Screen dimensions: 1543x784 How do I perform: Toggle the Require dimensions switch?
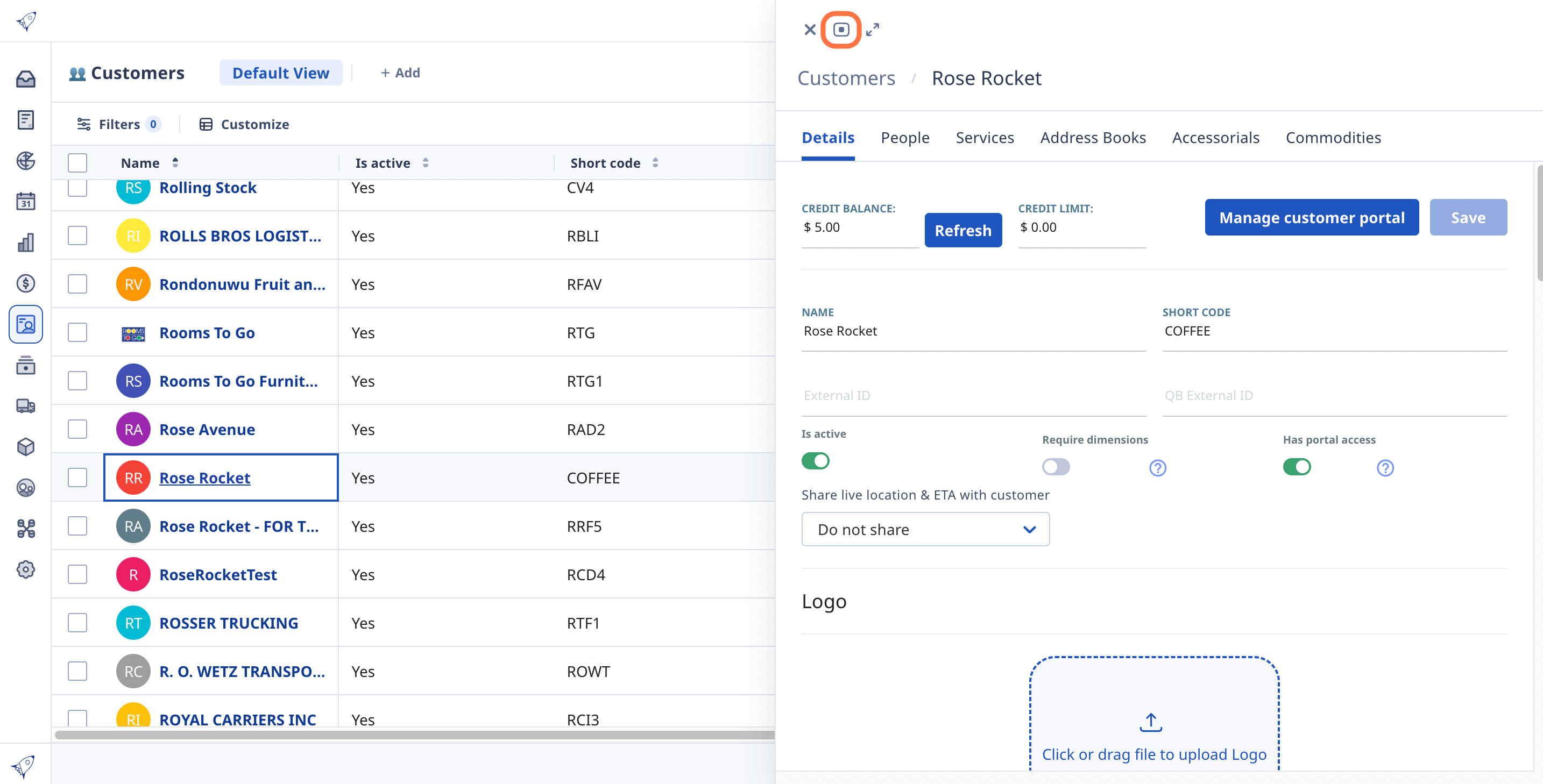[x=1056, y=467]
